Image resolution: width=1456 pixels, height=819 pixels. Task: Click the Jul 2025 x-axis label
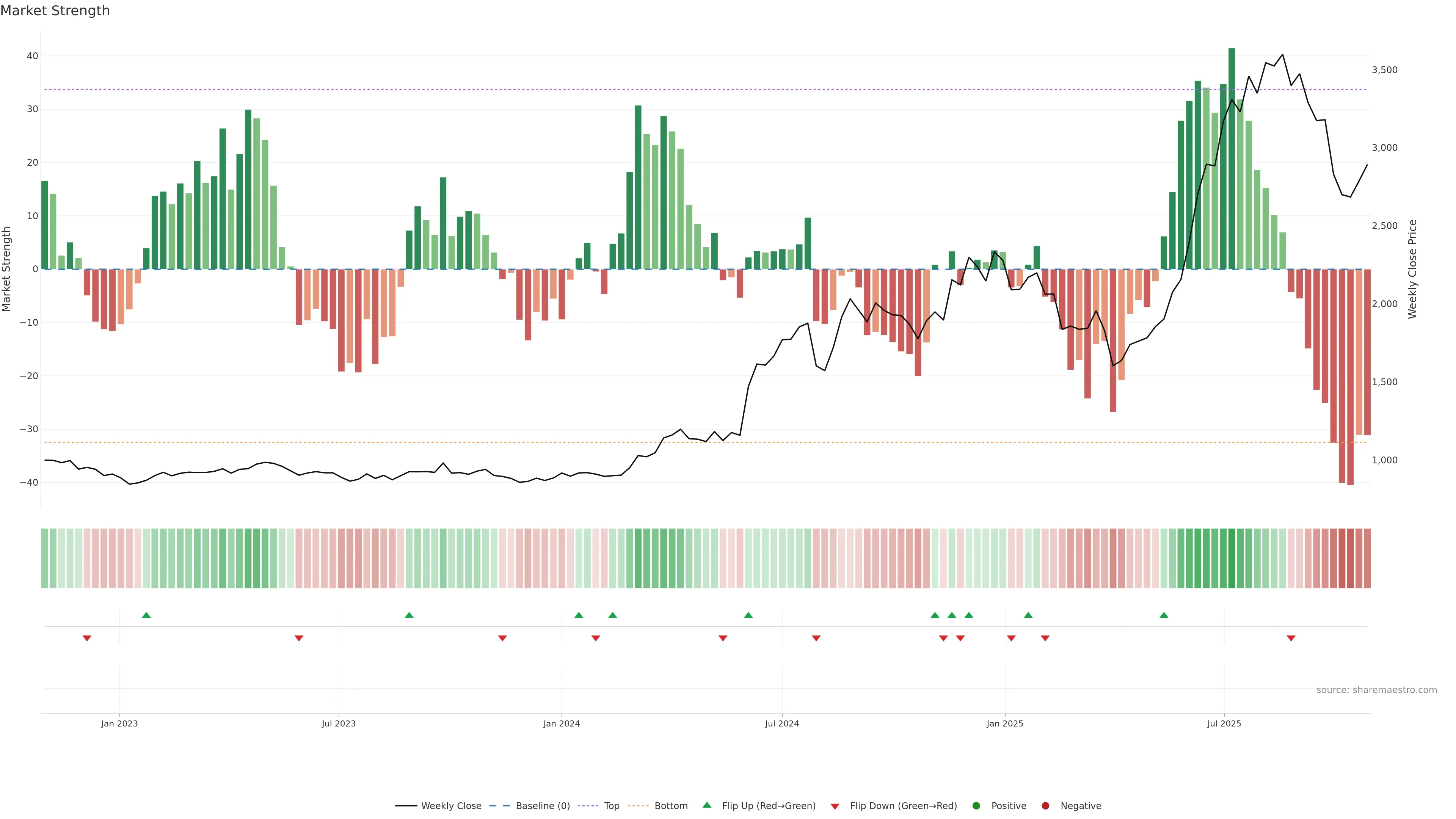(1224, 723)
